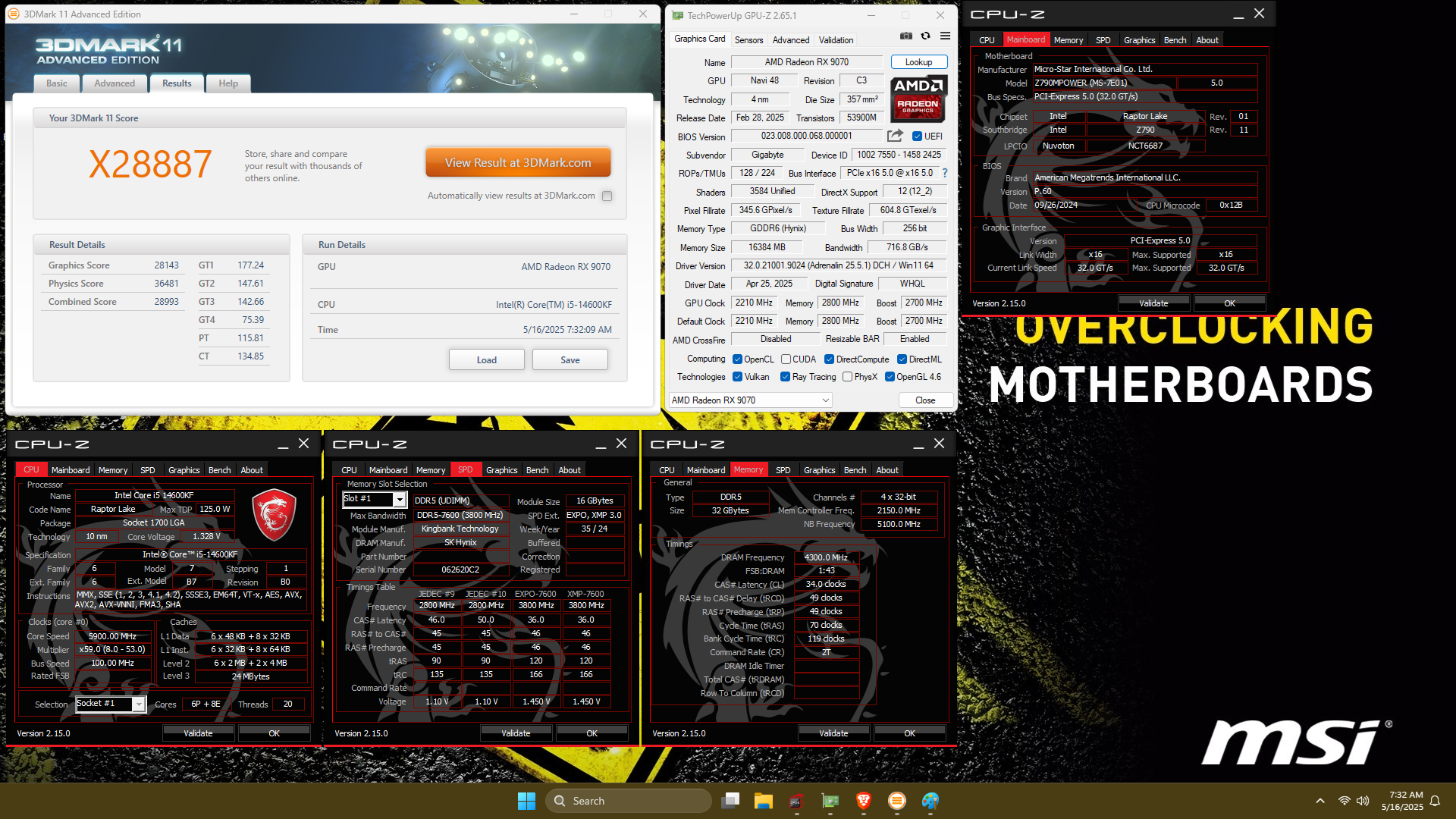Close the CPU-Z Memory window
This screenshot has width=1456, height=819.
939,444
